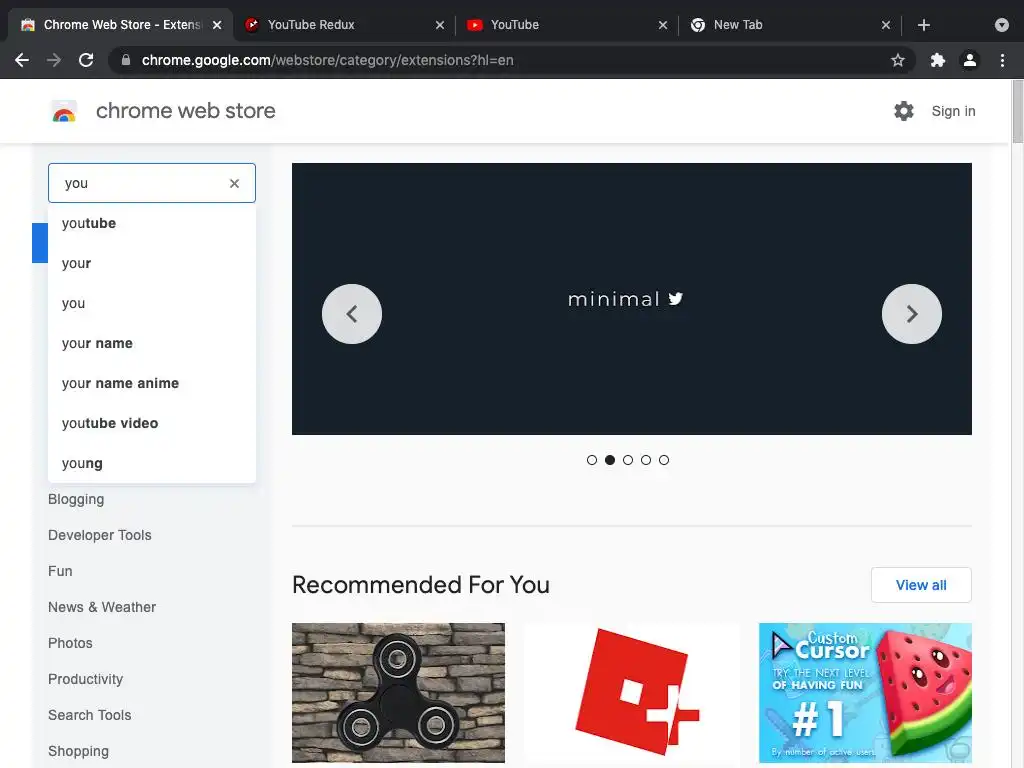1024x768 pixels.
Task: Choose the 'your name' suggestion
Action: 152,344
